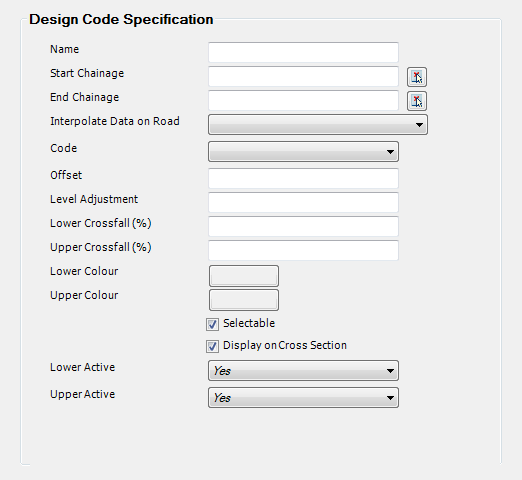Click the Selectable label text
522x480 pixels.
pos(249,323)
